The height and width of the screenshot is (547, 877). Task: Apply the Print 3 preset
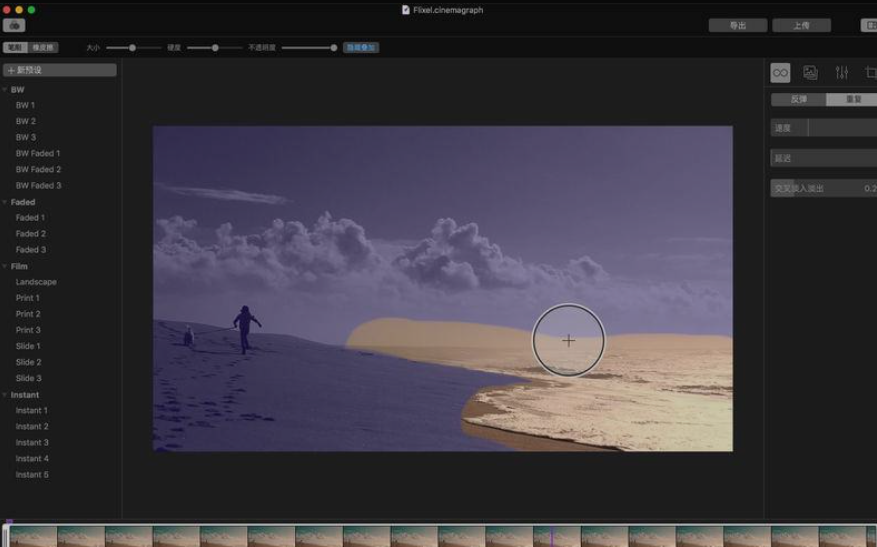coord(28,331)
